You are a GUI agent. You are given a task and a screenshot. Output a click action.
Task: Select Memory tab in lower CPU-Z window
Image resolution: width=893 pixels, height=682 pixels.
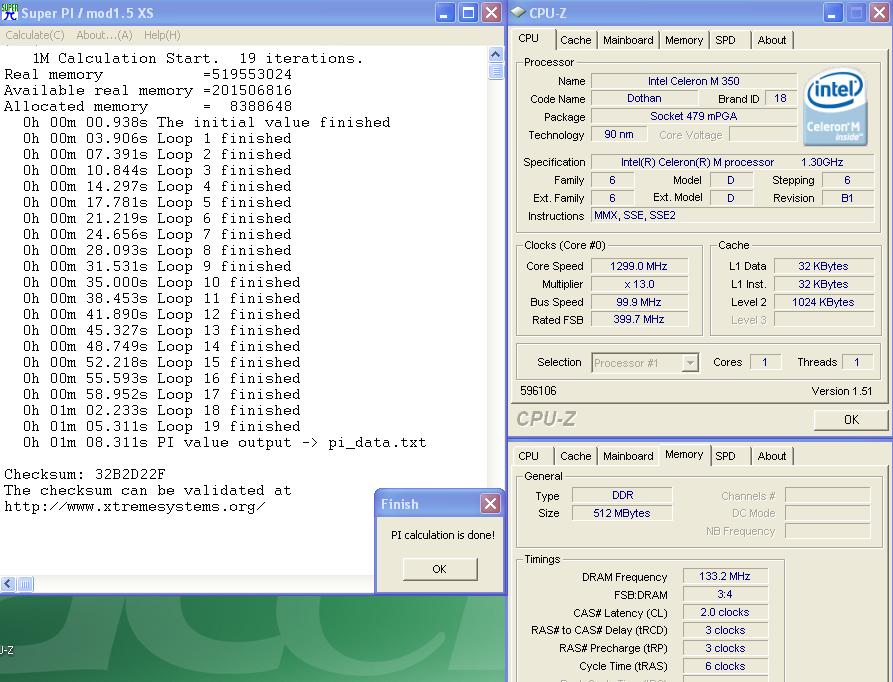pyautogui.click(x=684, y=454)
